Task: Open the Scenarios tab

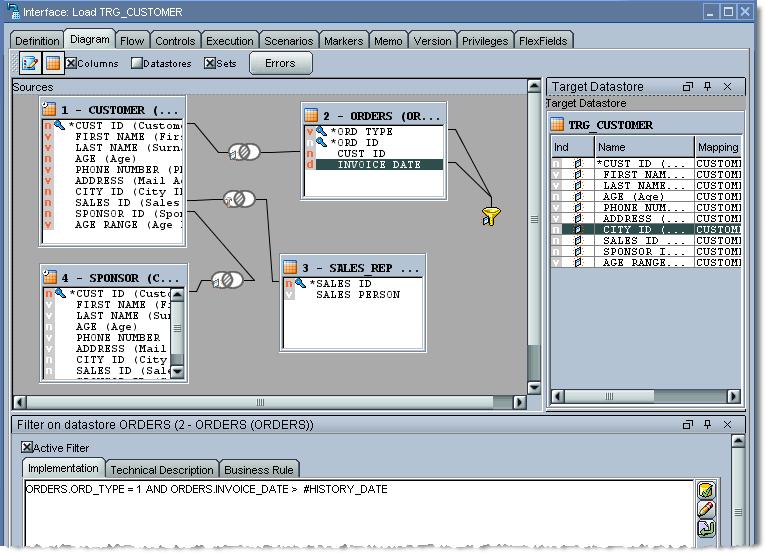Action: coord(289,41)
